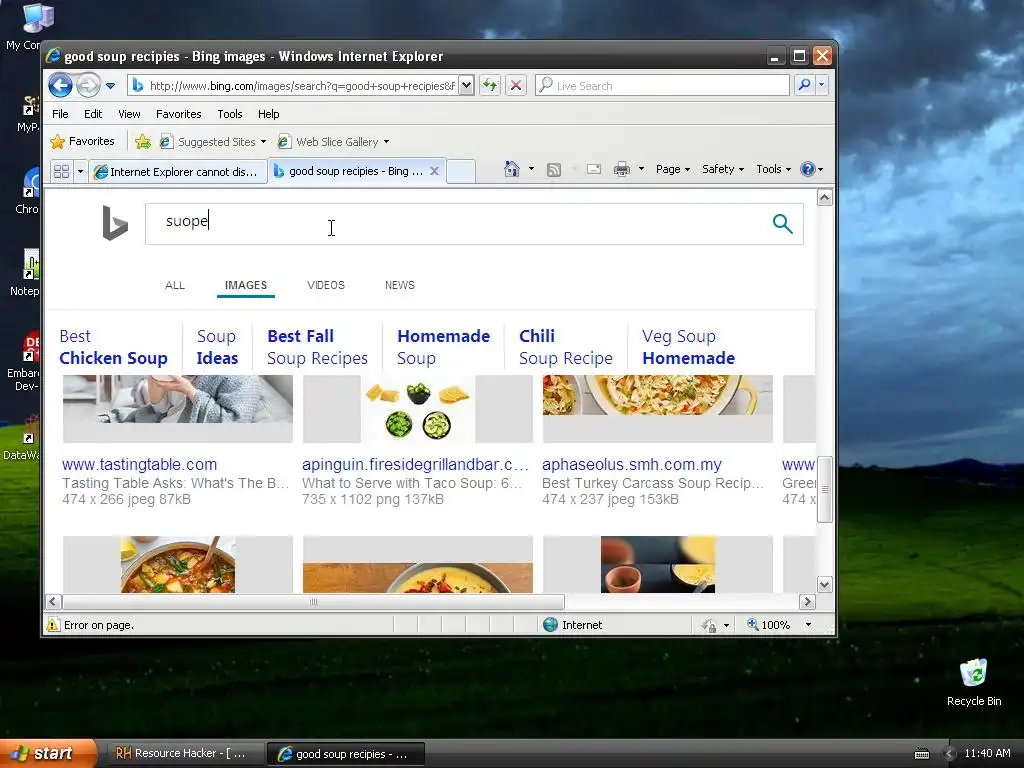The width and height of the screenshot is (1024, 768).
Task: Refresh the page with the green arrows icon
Action: 490,85
